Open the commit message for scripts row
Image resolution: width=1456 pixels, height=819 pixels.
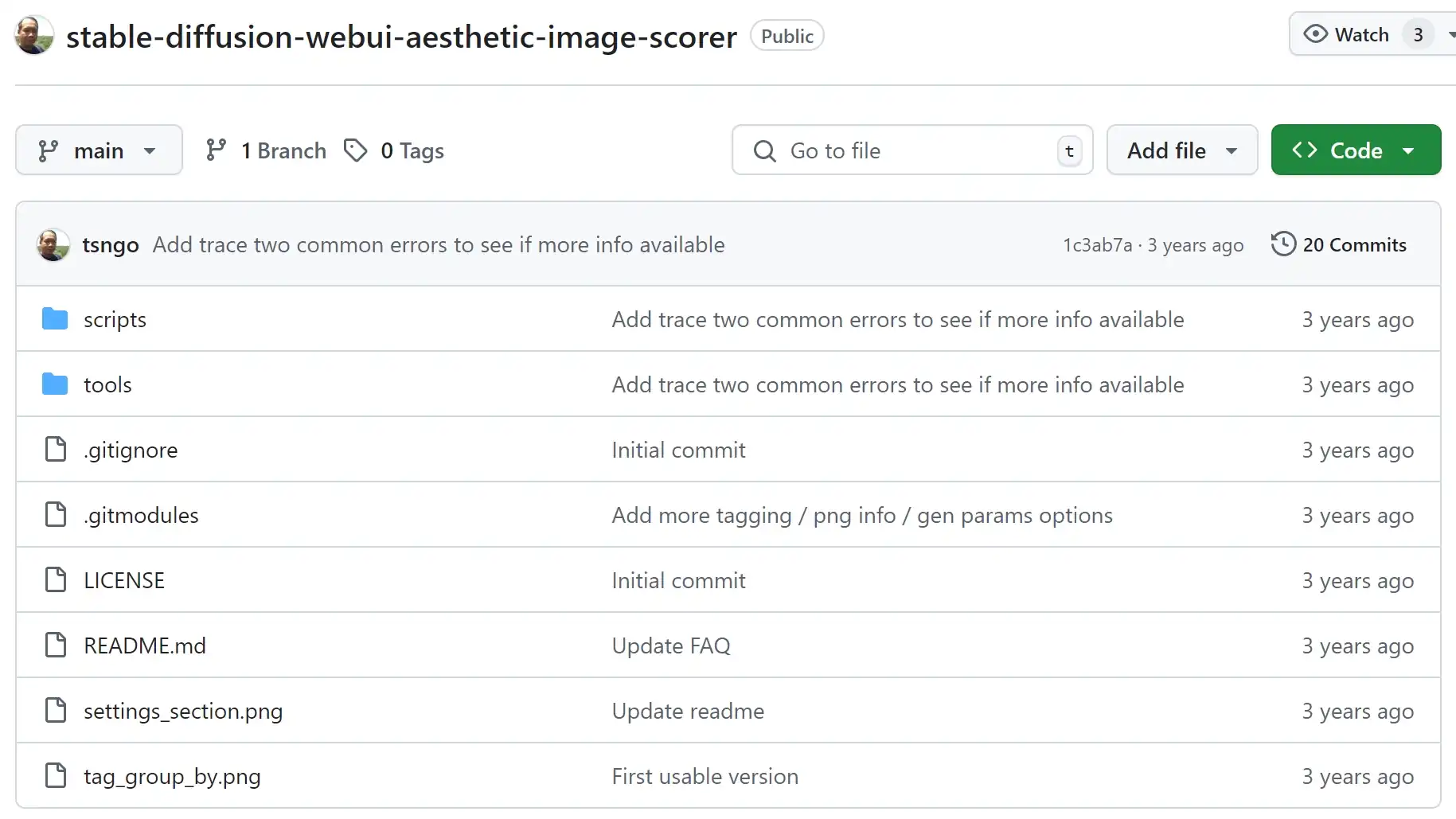click(x=897, y=319)
